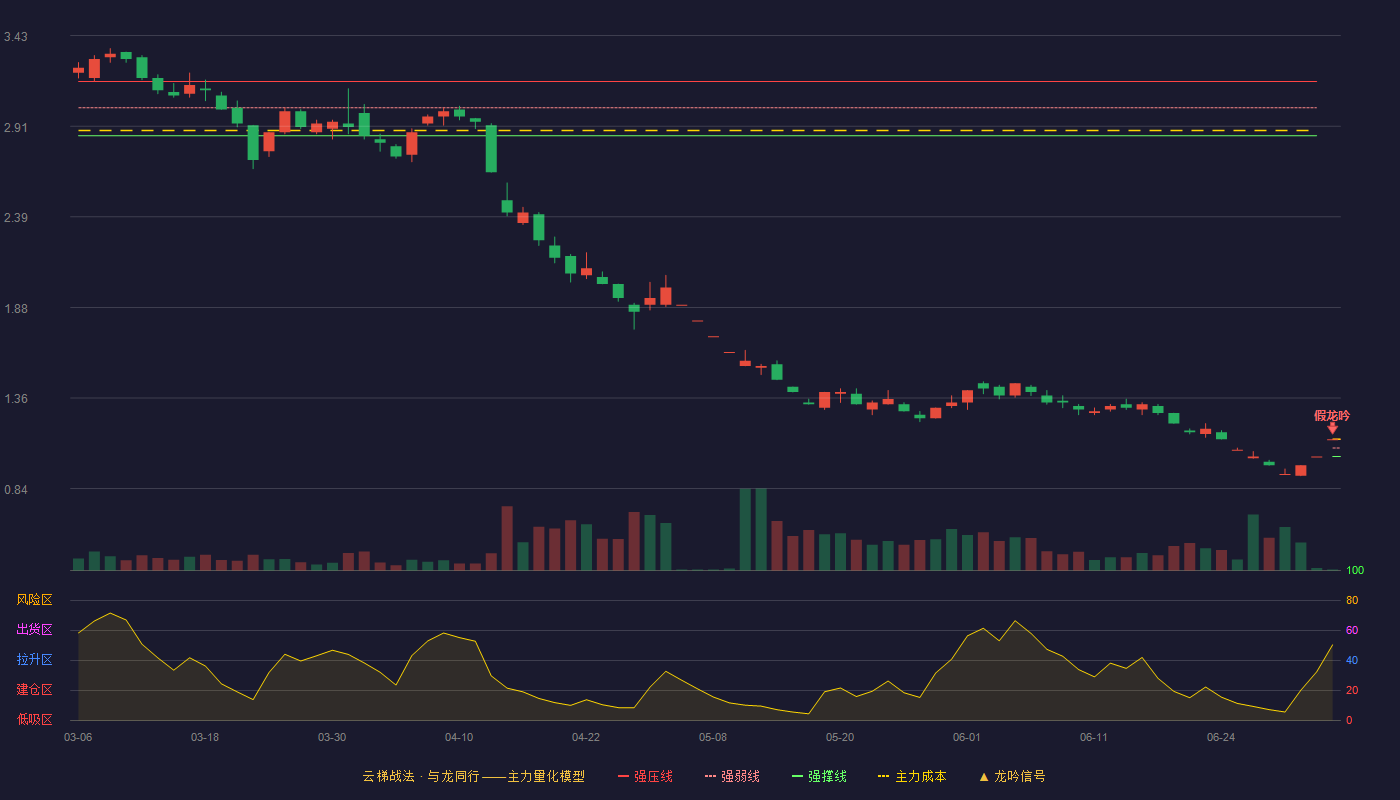The width and height of the screenshot is (1400, 800).
Task: Click the 风险区 zone label
Action: tap(34, 600)
